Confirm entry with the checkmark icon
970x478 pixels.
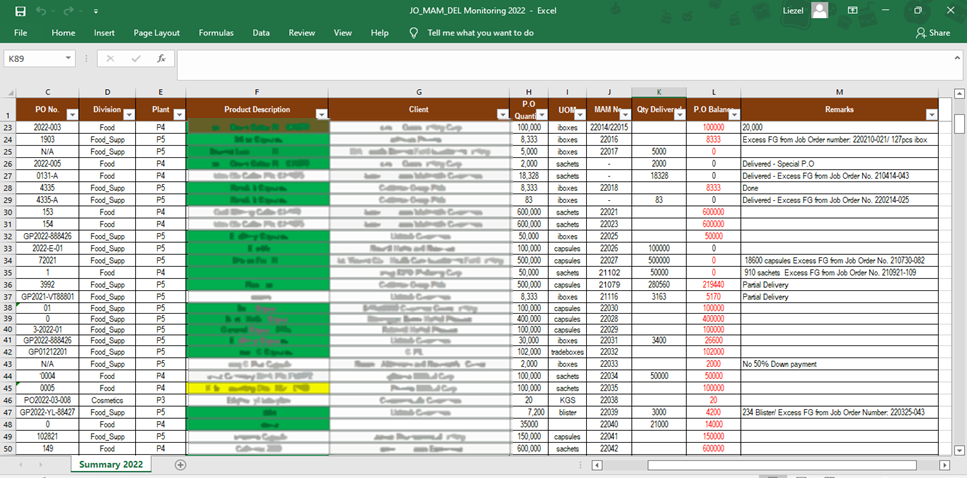[x=136, y=59]
